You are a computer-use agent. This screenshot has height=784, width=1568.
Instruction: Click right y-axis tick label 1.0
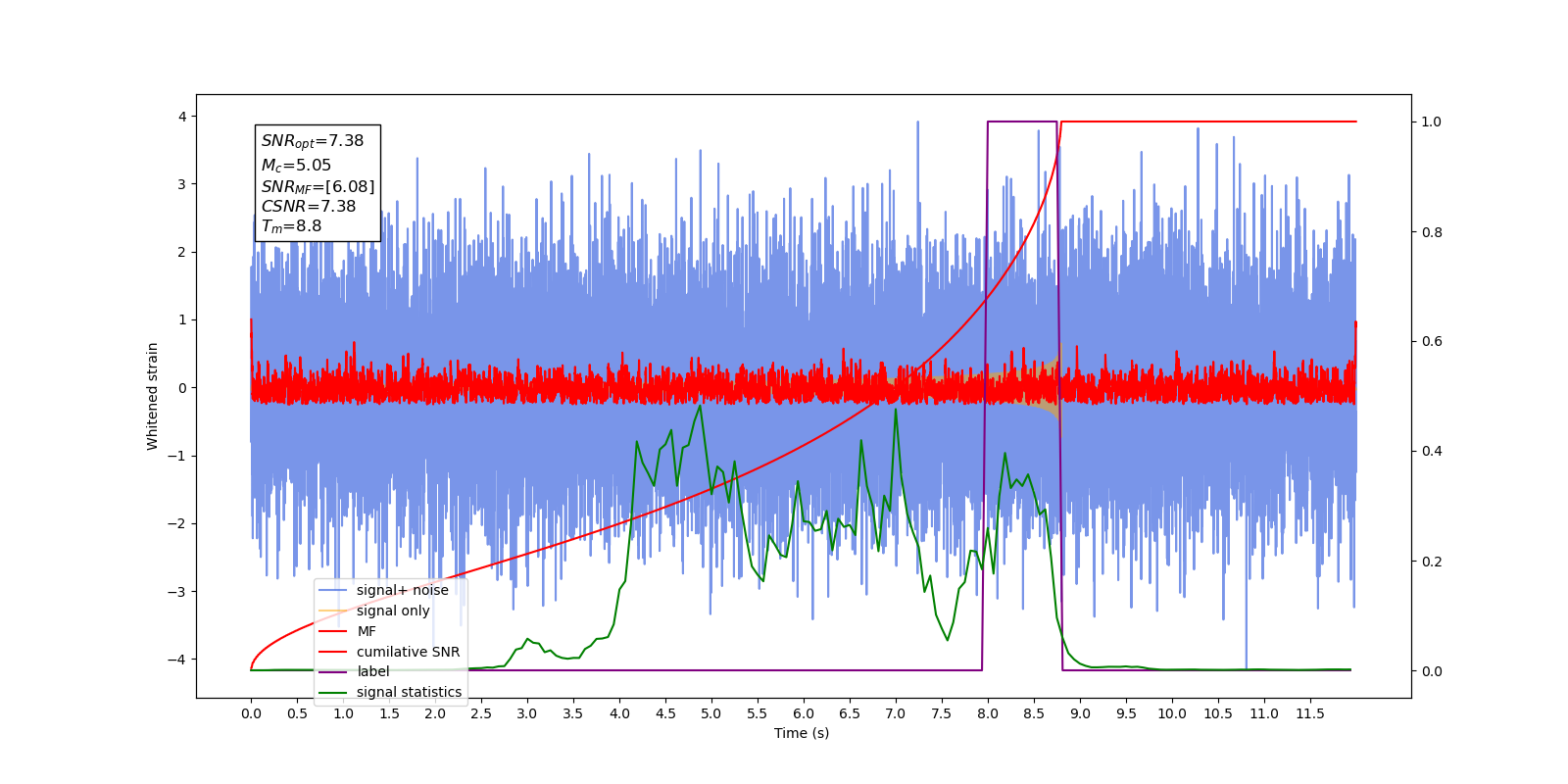click(1432, 122)
